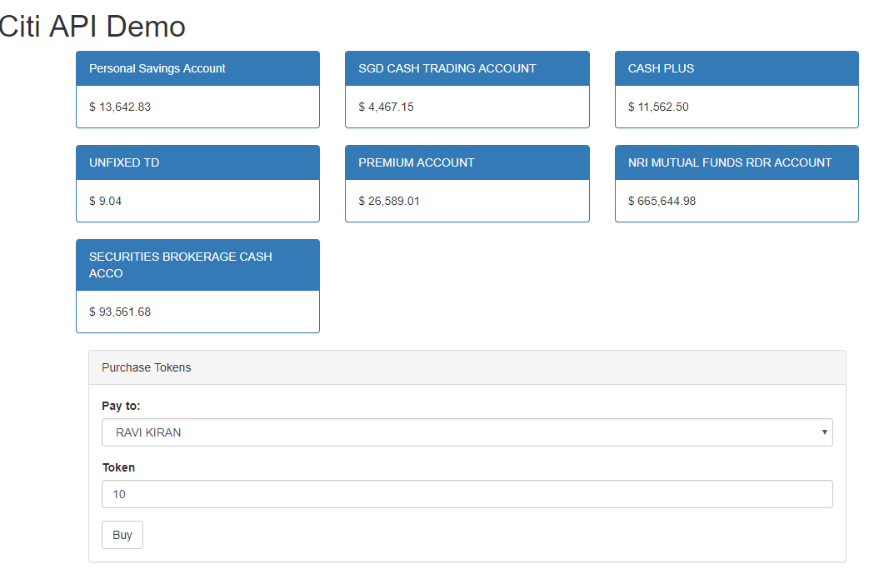The image size is (884, 584).
Task: Click the dropdown arrow next to RAVI KIRAN
Action: [826, 432]
